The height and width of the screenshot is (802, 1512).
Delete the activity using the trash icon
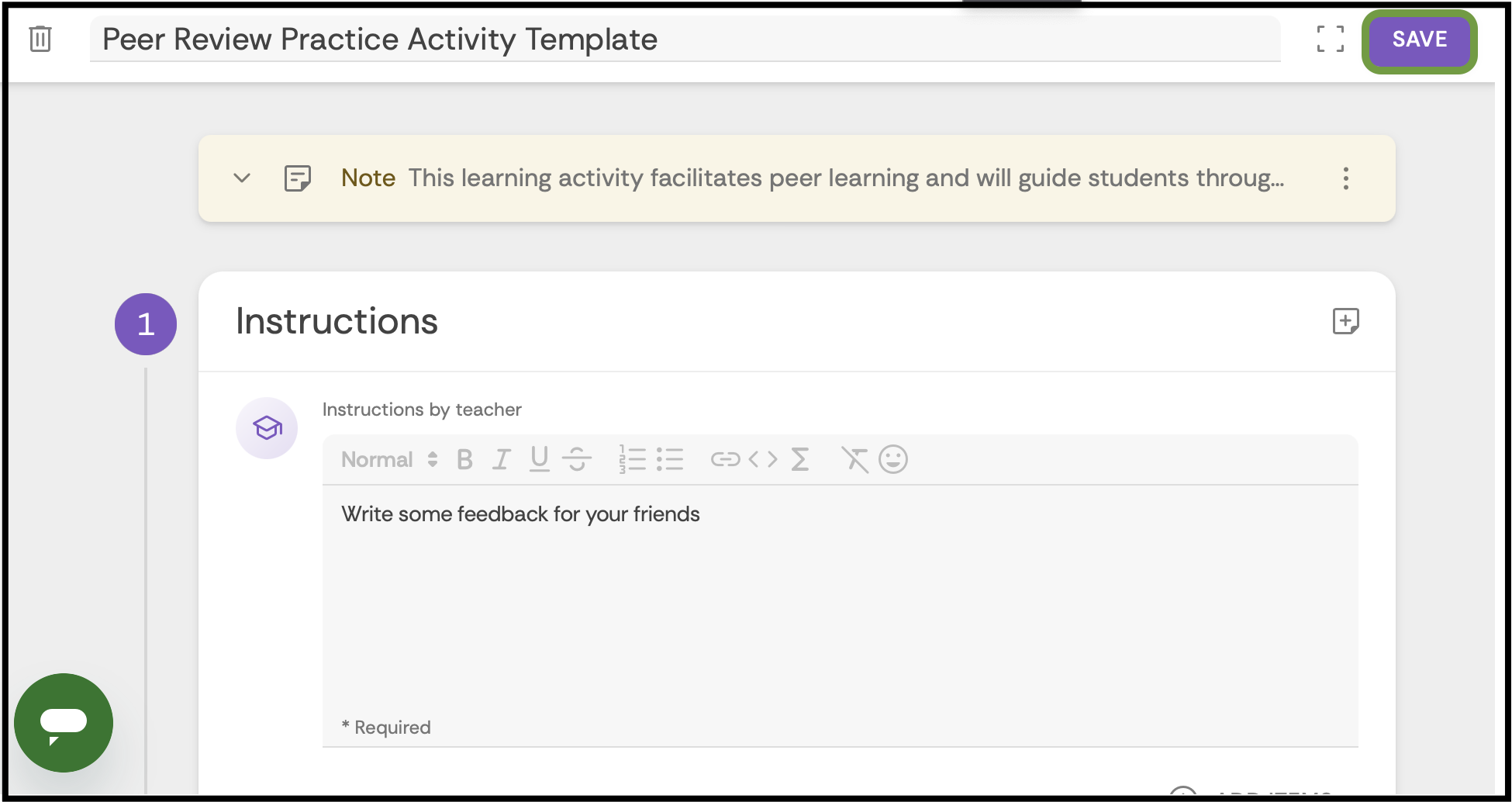pos(40,40)
